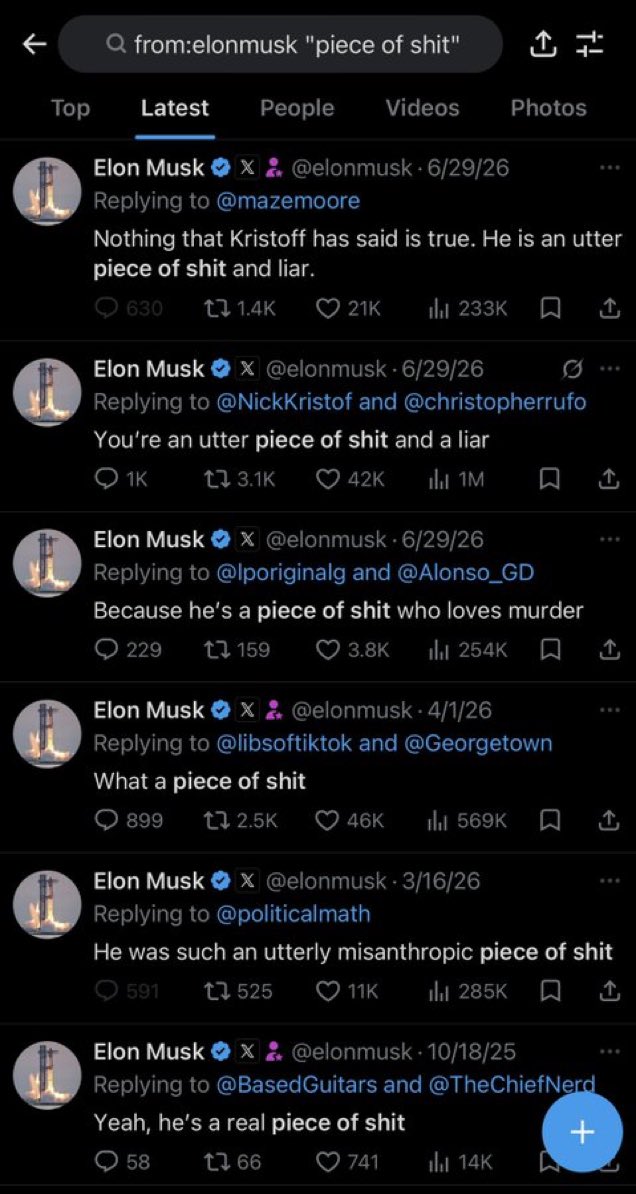The height and width of the screenshot is (1194, 636).
Task: Open search filters settings icon
Action: [x=588, y=45]
